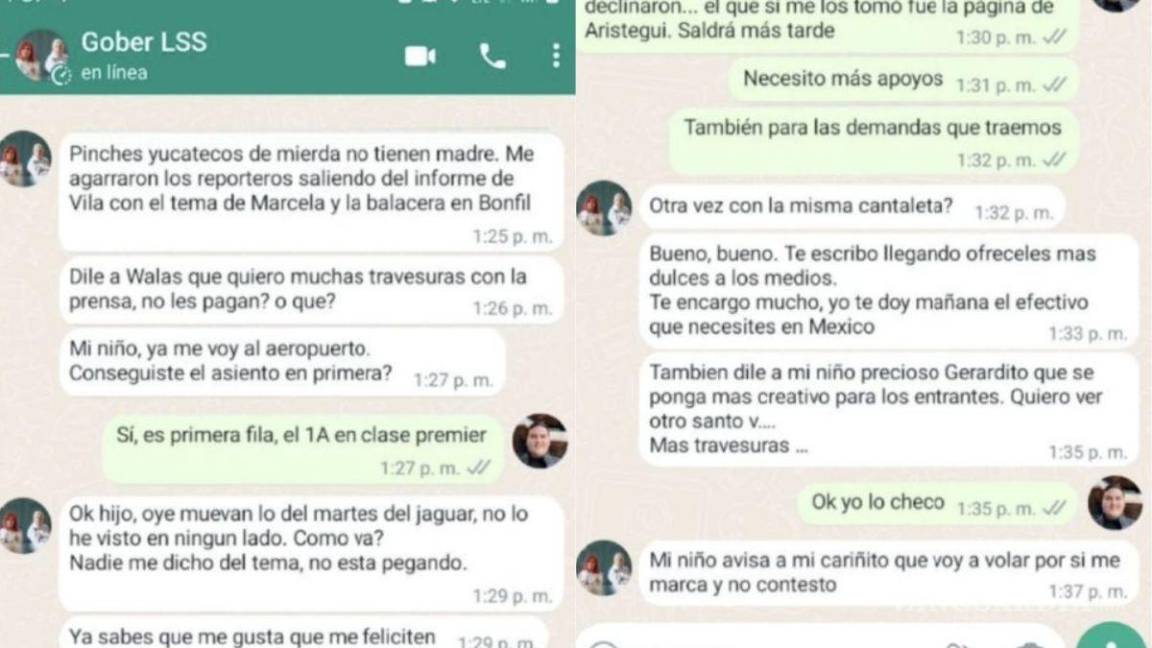Open the three-dot more options menu
The height and width of the screenshot is (648, 1152).
pos(555,56)
